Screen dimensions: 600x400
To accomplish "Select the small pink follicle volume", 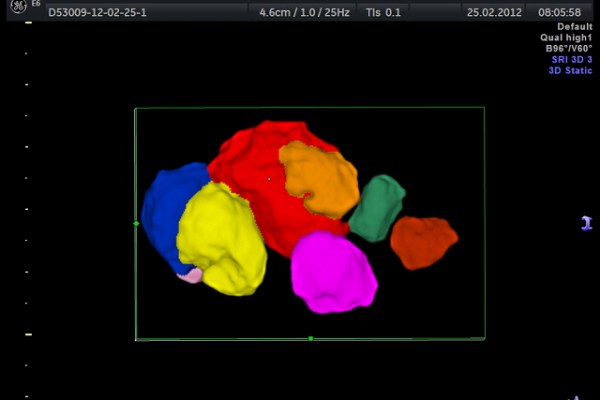I will (x=190, y=276).
